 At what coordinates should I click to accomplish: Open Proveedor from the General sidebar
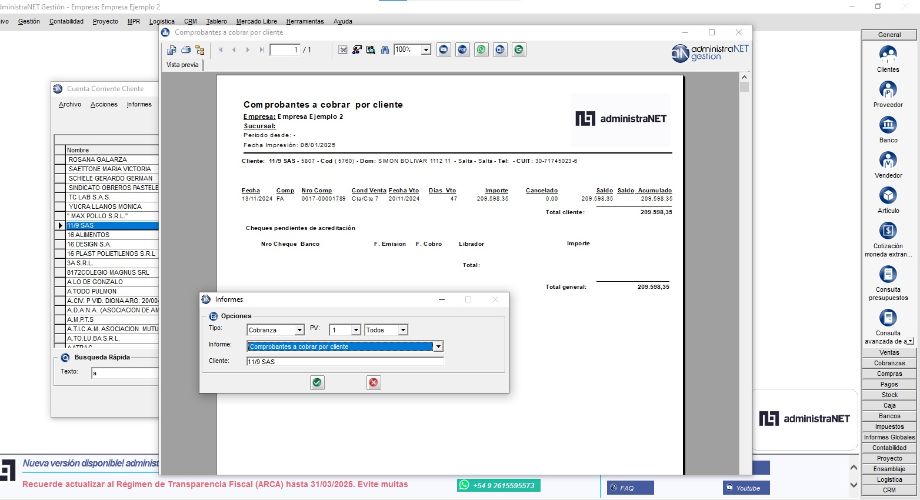(x=888, y=94)
